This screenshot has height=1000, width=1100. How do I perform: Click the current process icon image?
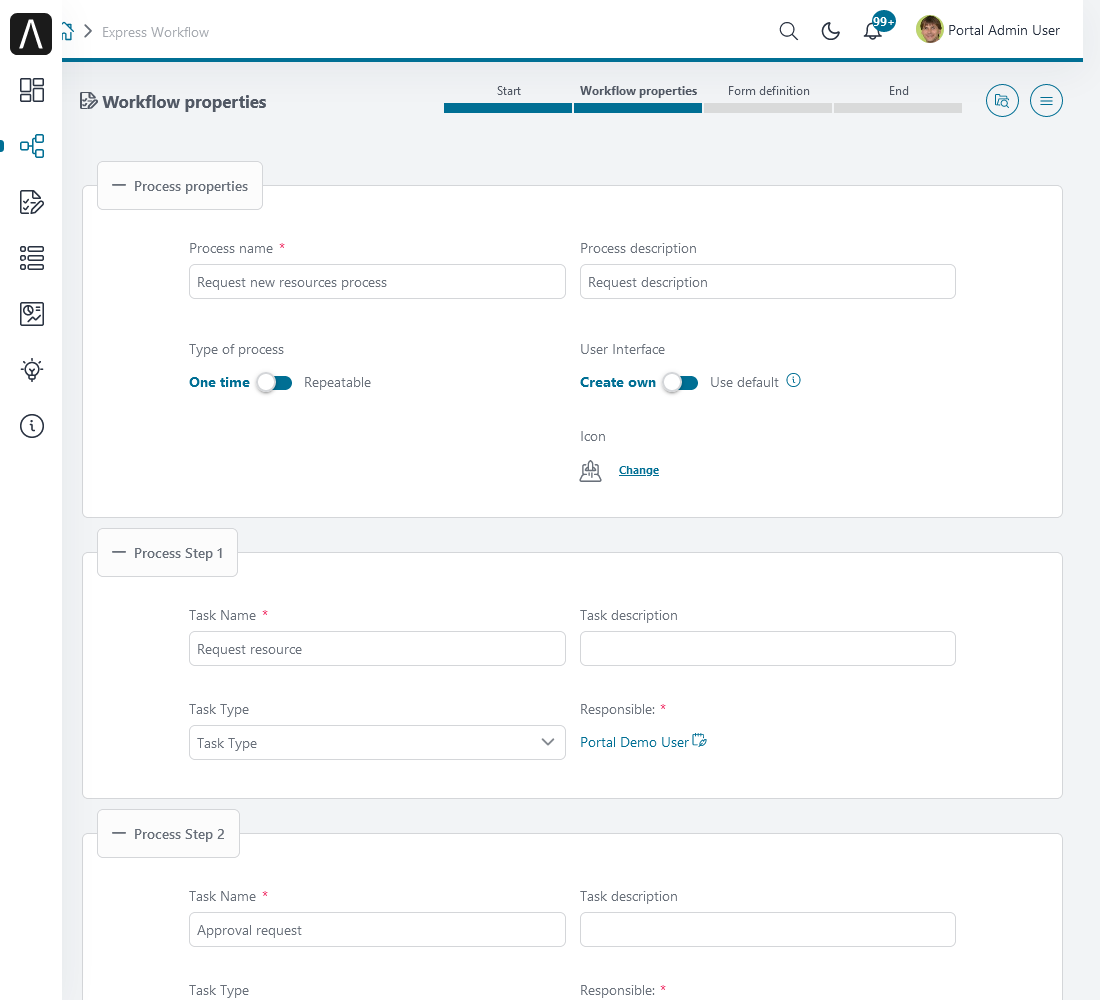click(591, 470)
